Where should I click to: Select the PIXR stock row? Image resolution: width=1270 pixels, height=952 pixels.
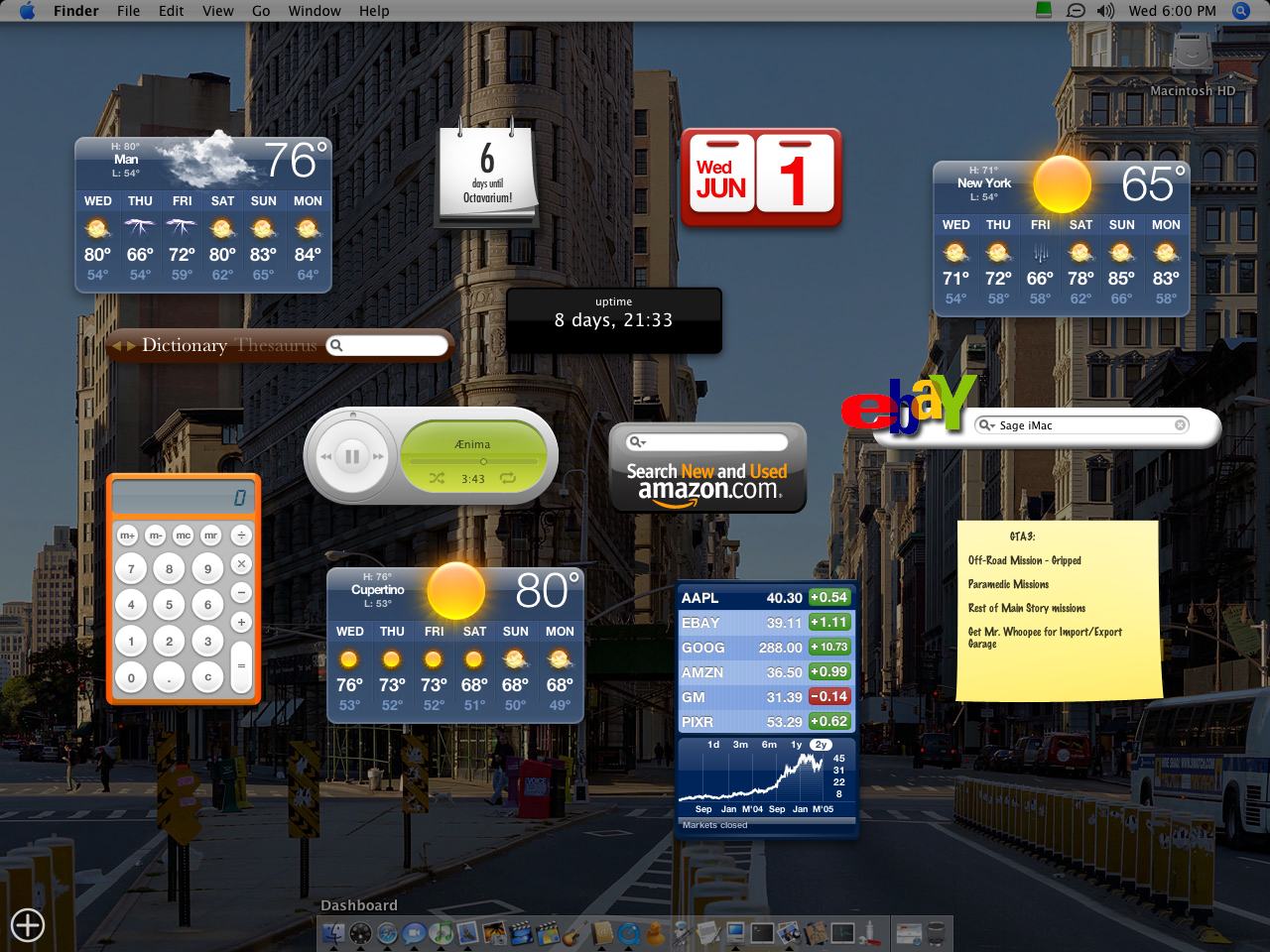765,722
